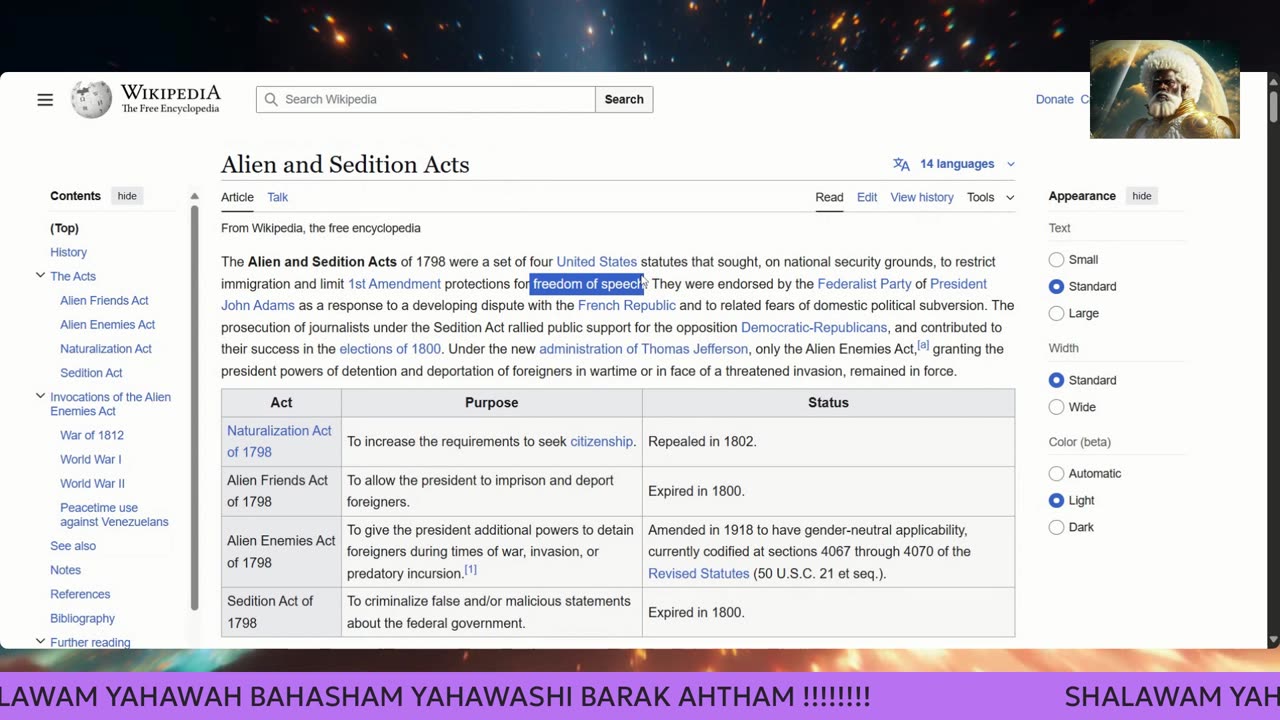This screenshot has height=720, width=1280.
Task: Select Standard width option
Action: click(1056, 380)
